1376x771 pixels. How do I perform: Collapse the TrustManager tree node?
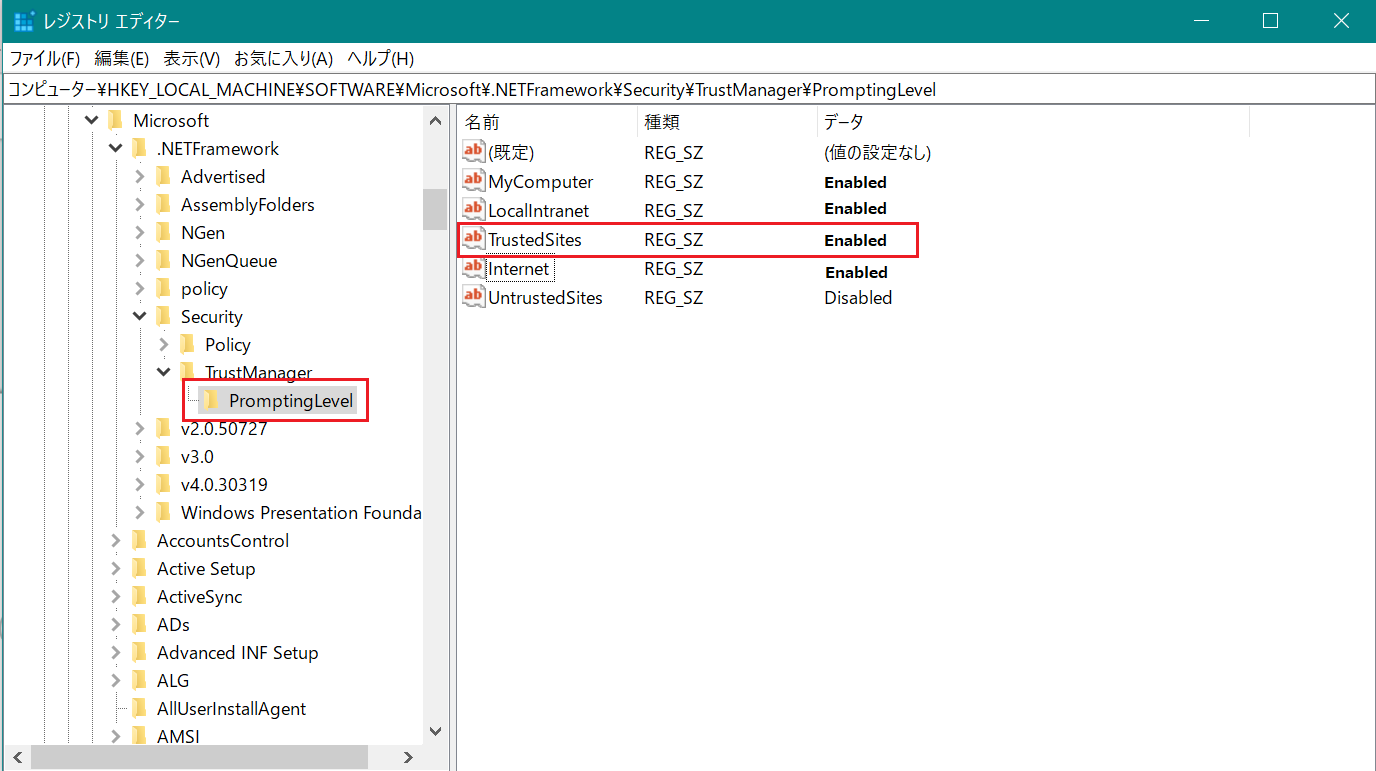click(163, 372)
